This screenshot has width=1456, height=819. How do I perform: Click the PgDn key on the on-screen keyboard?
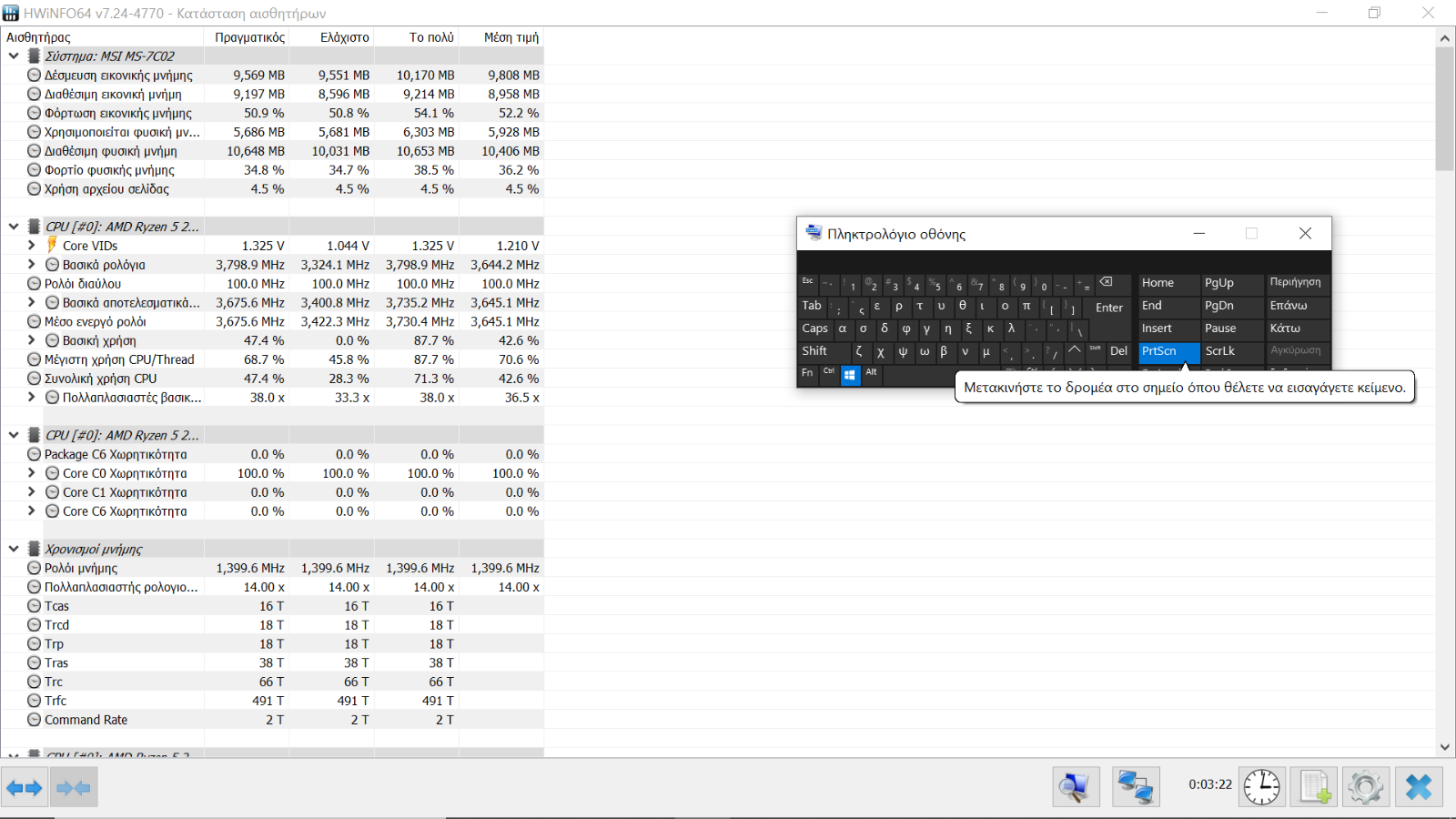pos(1232,306)
